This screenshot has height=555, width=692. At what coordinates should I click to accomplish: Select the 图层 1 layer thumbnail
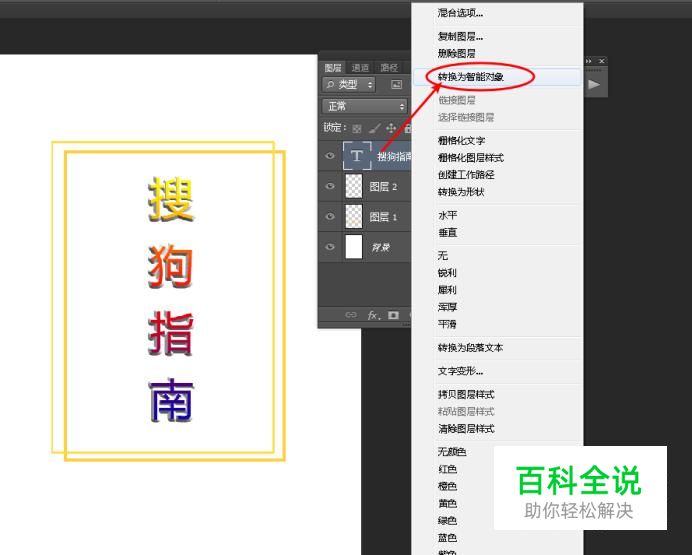coord(354,216)
